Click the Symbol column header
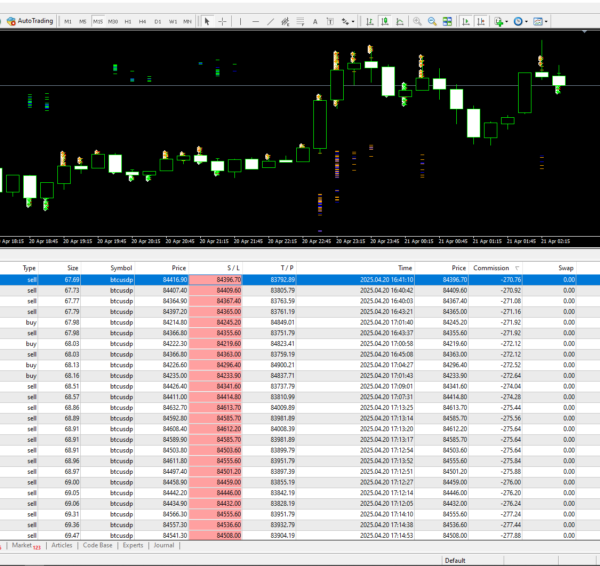This screenshot has height=566, width=600. [x=121, y=268]
